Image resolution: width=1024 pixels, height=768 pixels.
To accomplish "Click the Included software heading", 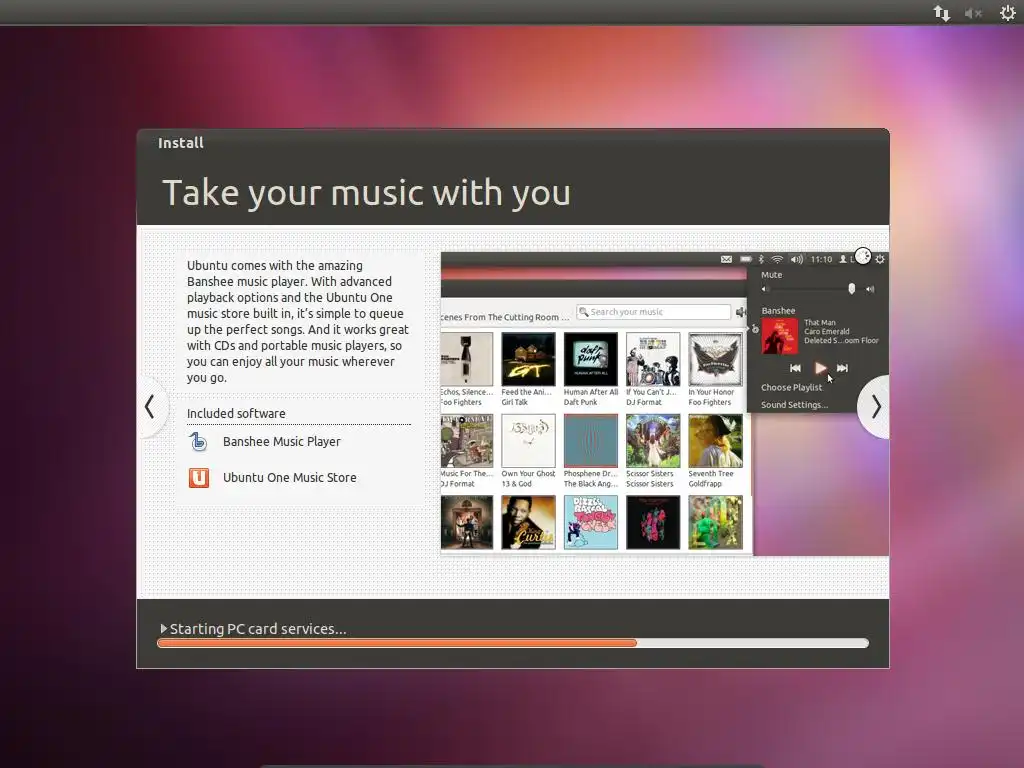I will coord(236,414).
